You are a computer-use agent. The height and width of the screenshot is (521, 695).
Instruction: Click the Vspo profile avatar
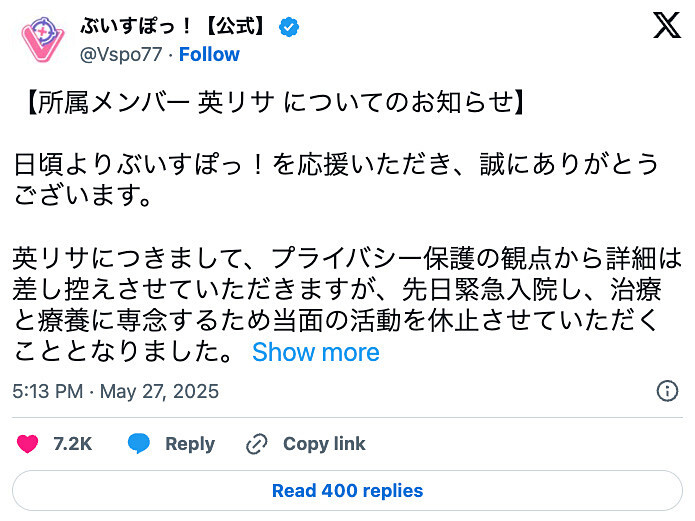point(42,40)
